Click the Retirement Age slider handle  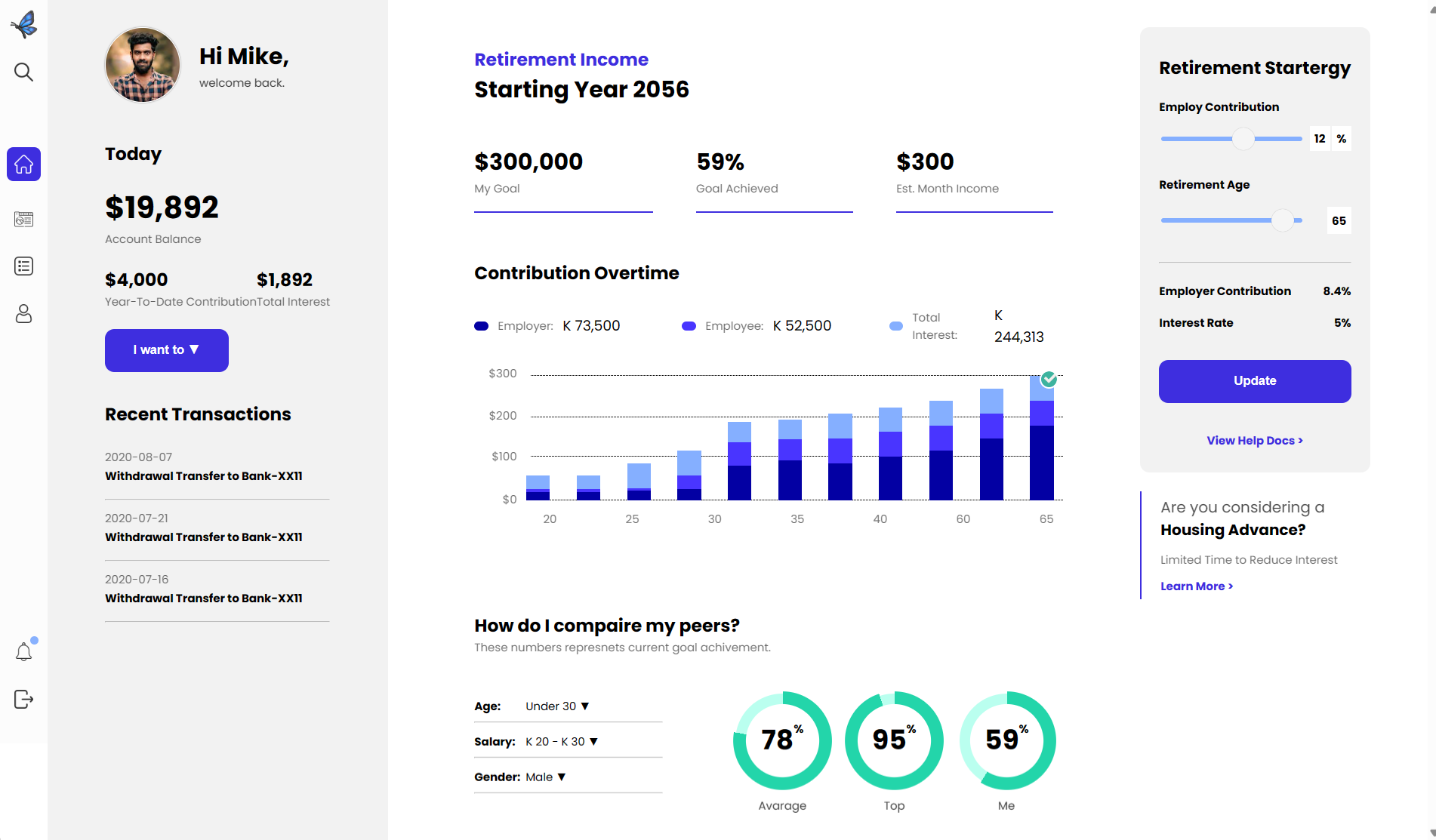pyautogui.click(x=1282, y=220)
